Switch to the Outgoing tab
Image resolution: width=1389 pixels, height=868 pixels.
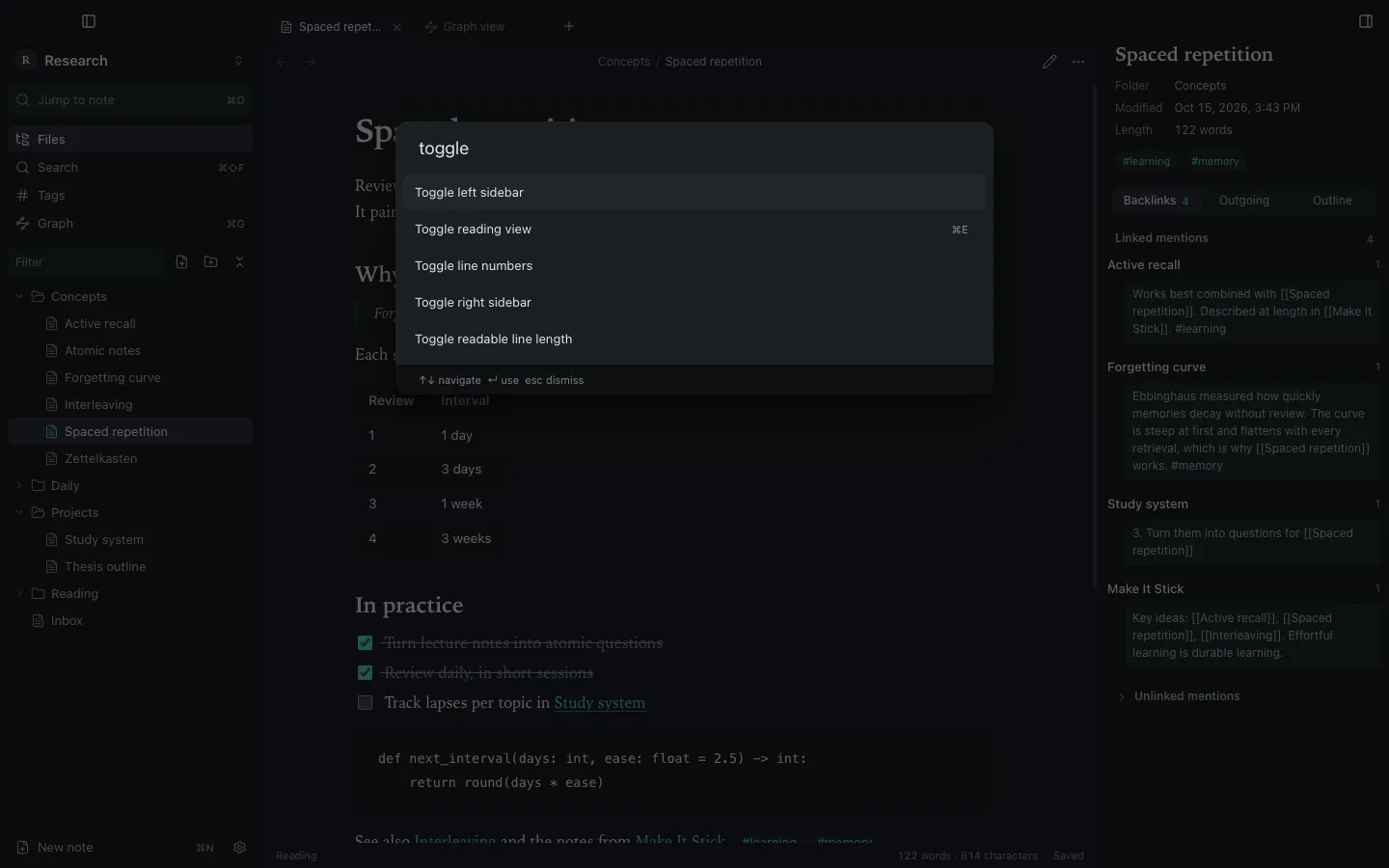tap(1243, 201)
